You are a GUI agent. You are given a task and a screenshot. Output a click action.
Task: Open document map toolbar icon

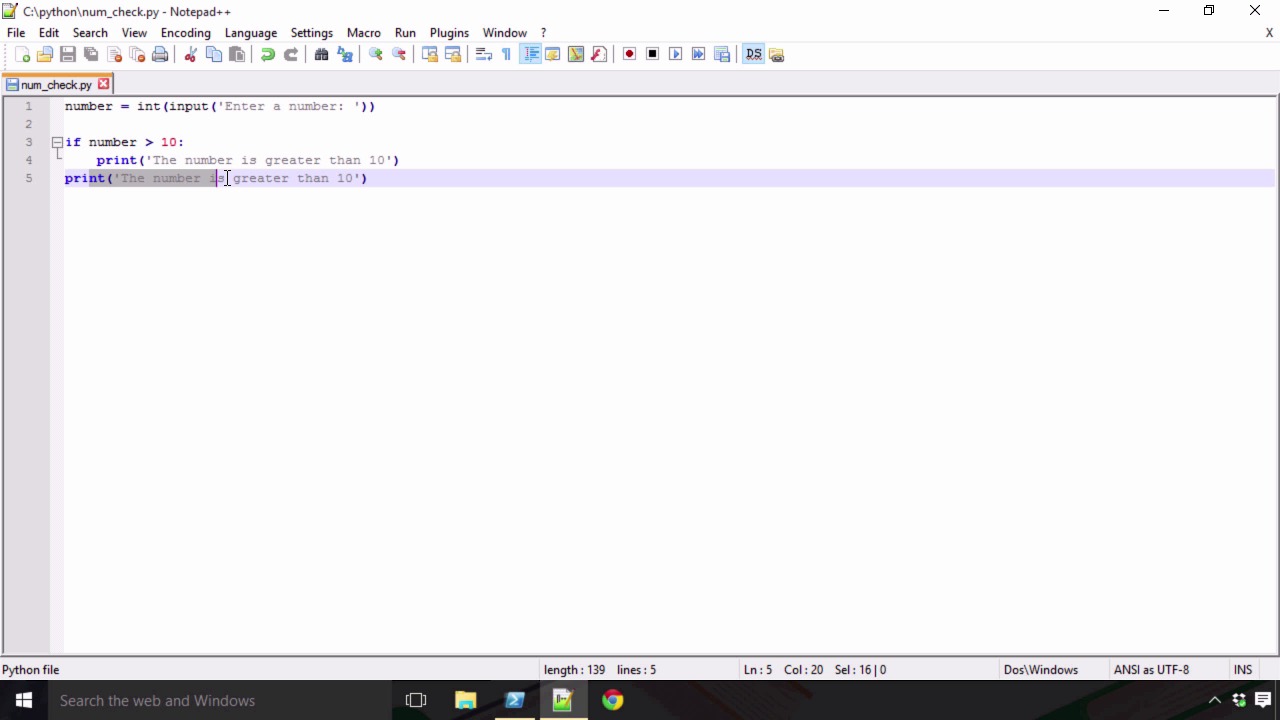[x=575, y=54]
